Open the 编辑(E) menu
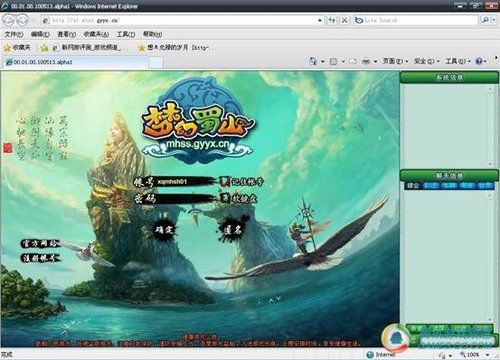Screen dimensions: 500x360 point(40,34)
